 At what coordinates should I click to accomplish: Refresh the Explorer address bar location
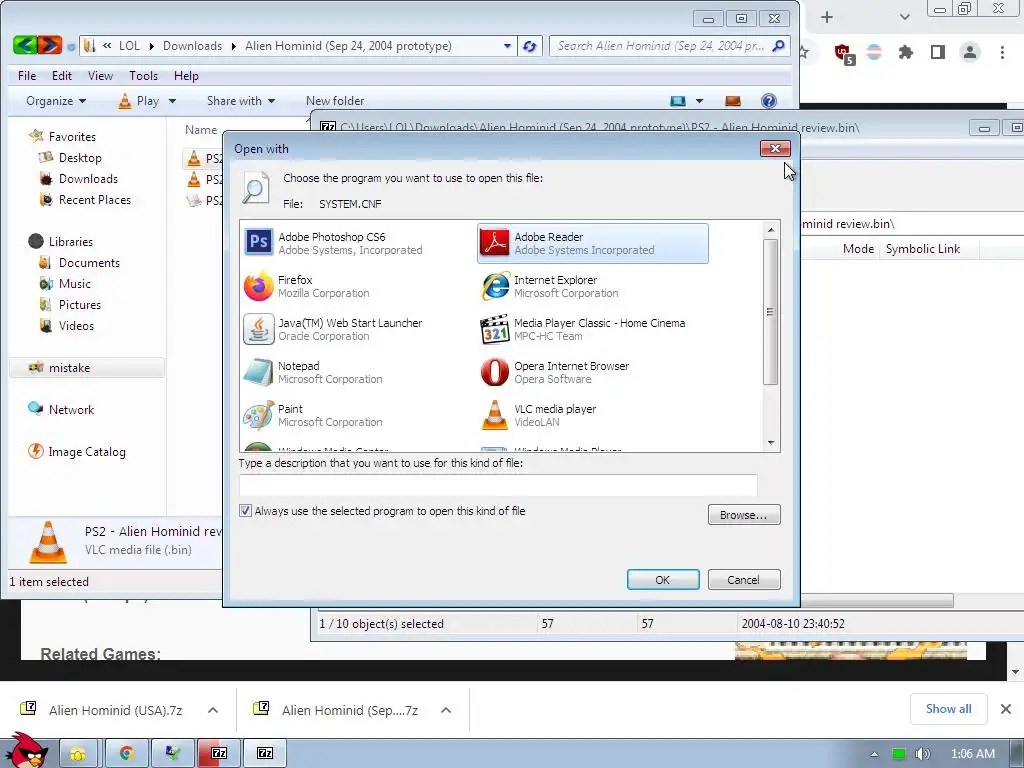530,46
